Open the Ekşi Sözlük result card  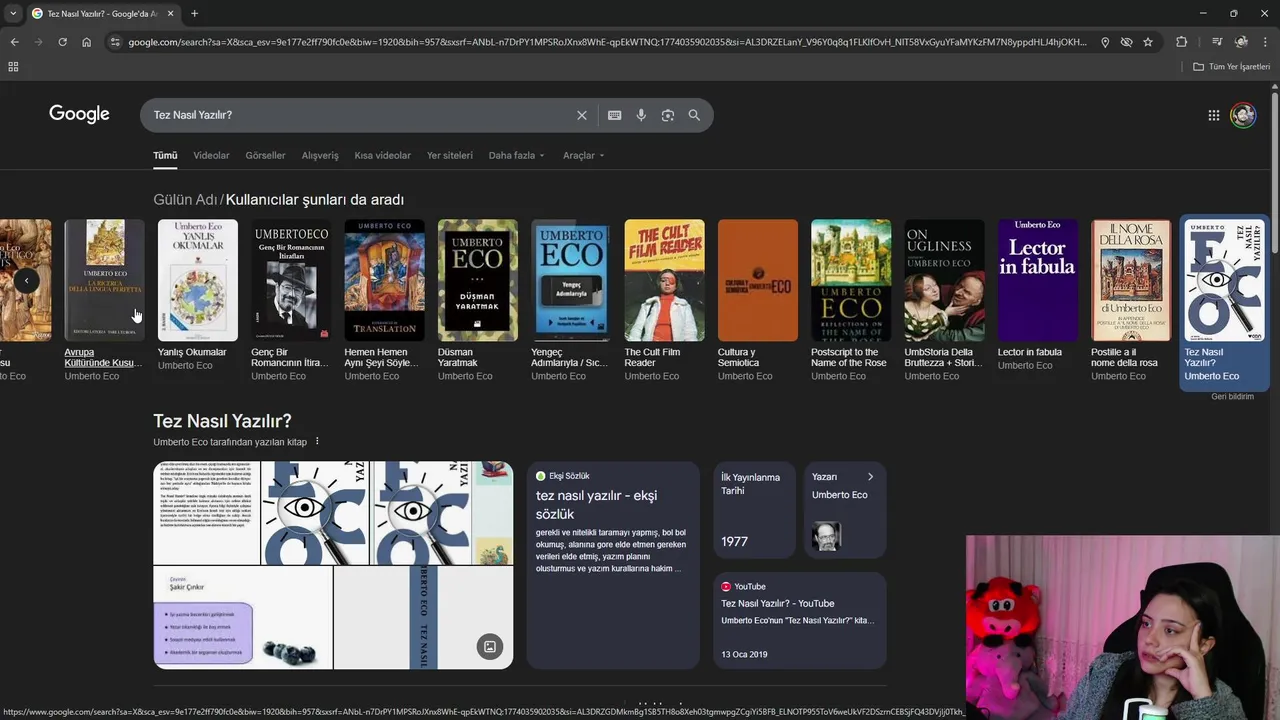point(613,565)
